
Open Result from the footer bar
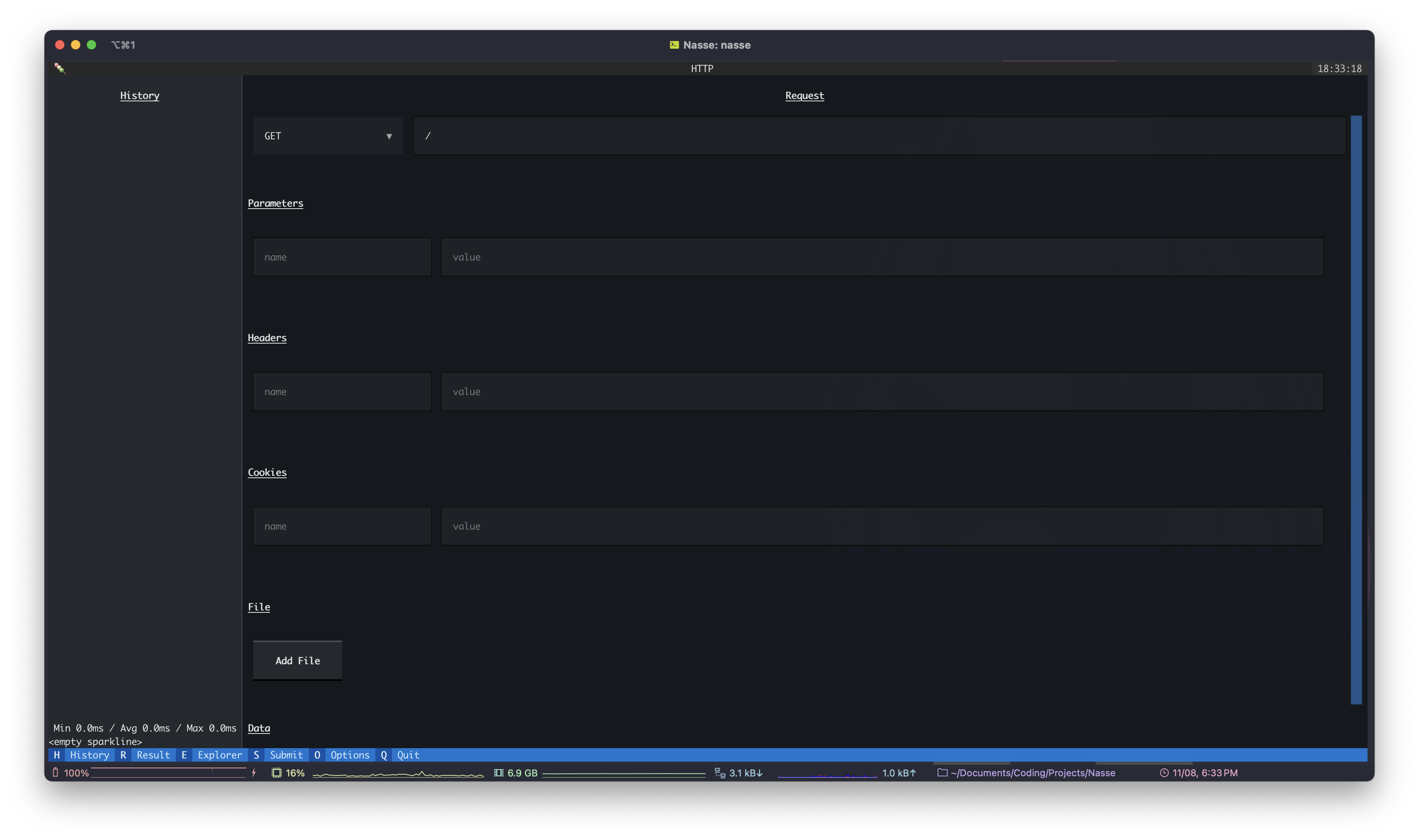click(153, 755)
